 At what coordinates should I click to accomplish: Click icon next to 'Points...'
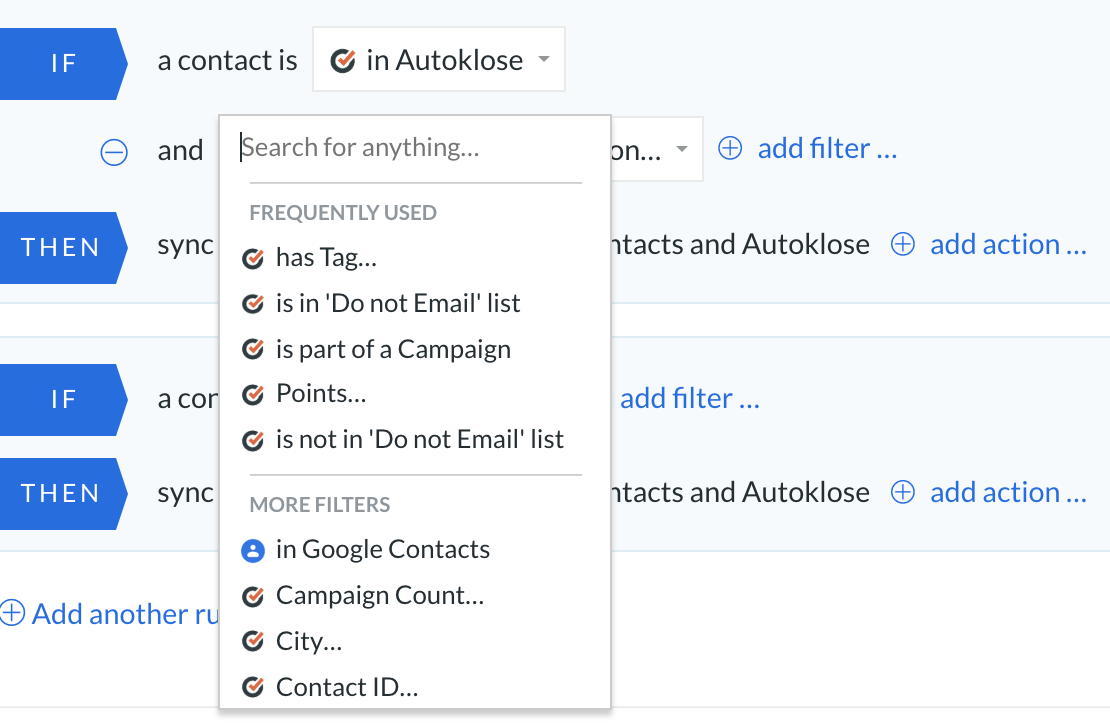253,394
